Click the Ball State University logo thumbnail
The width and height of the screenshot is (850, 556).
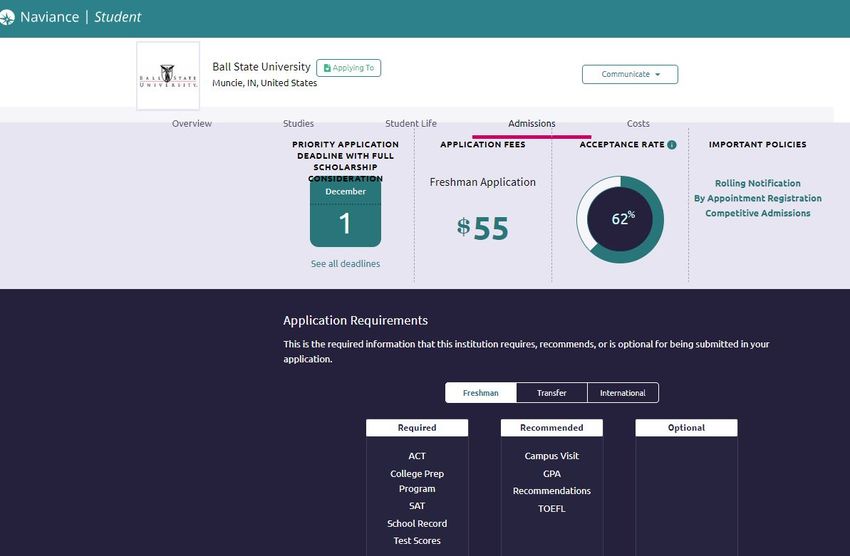point(168,76)
